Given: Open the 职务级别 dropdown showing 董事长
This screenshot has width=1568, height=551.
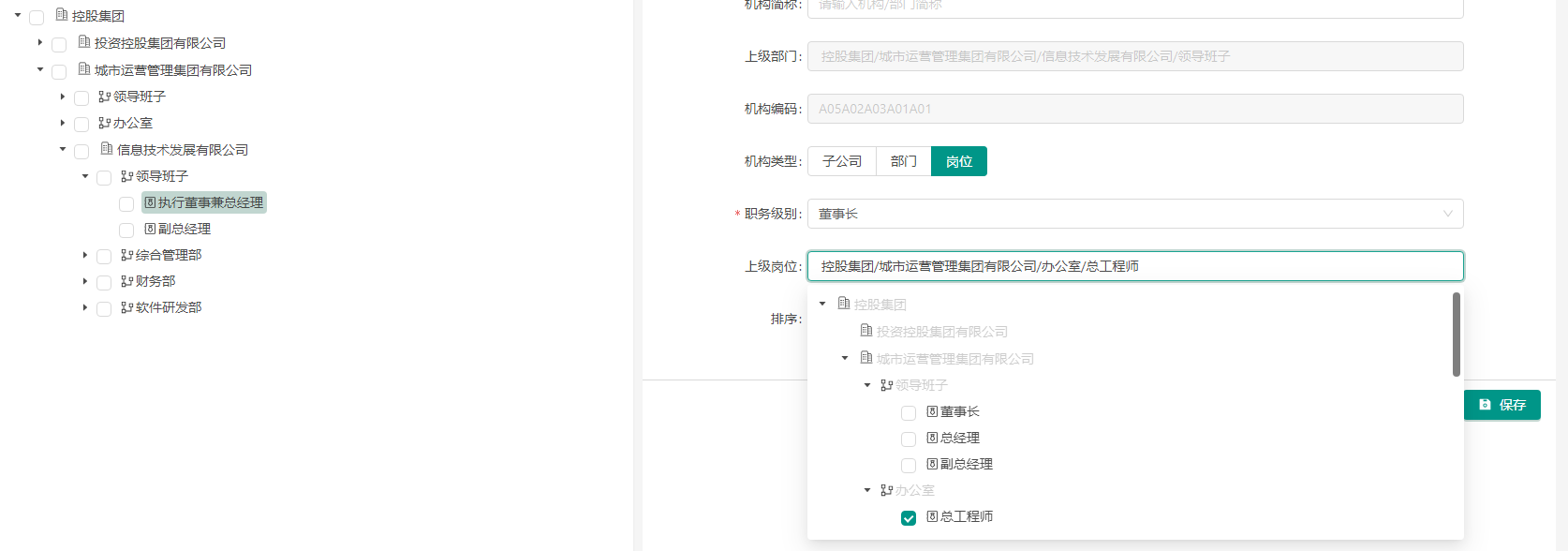Looking at the screenshot, I should click(x=1134, y=214).
